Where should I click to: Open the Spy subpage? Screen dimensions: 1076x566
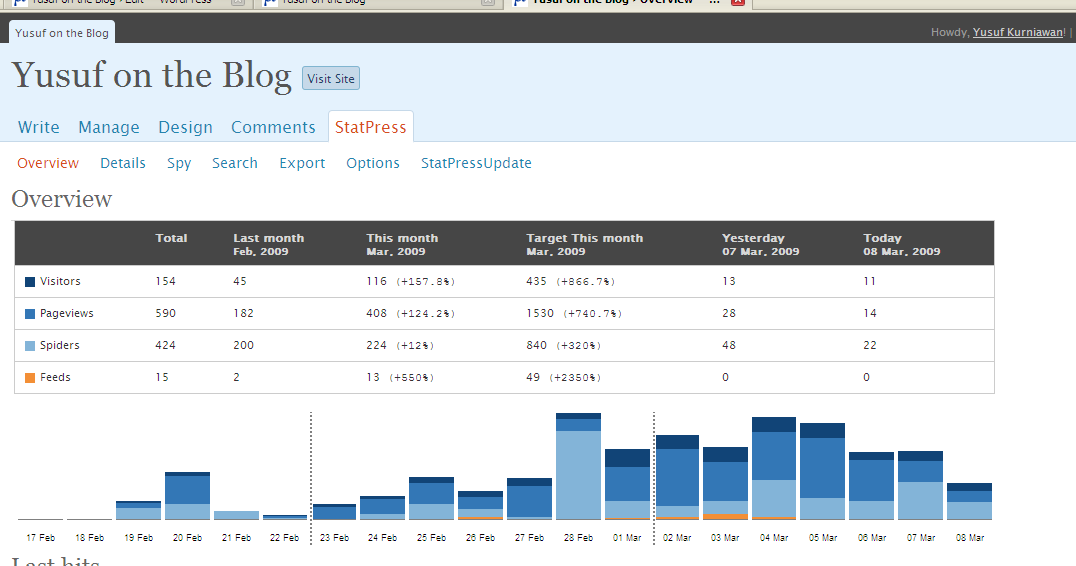179,163
